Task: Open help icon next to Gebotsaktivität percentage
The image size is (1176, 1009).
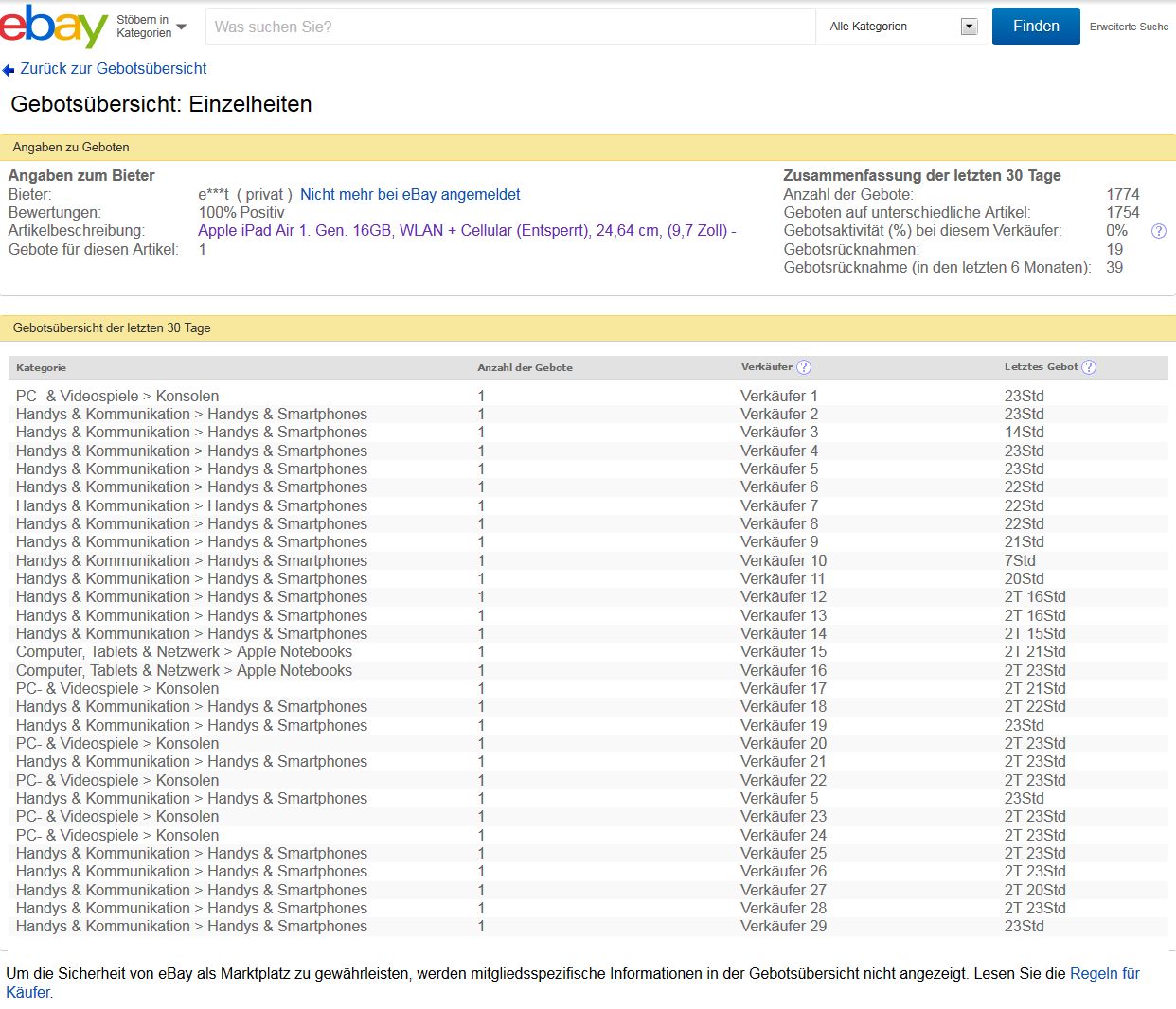Action: coord(1158,231)
